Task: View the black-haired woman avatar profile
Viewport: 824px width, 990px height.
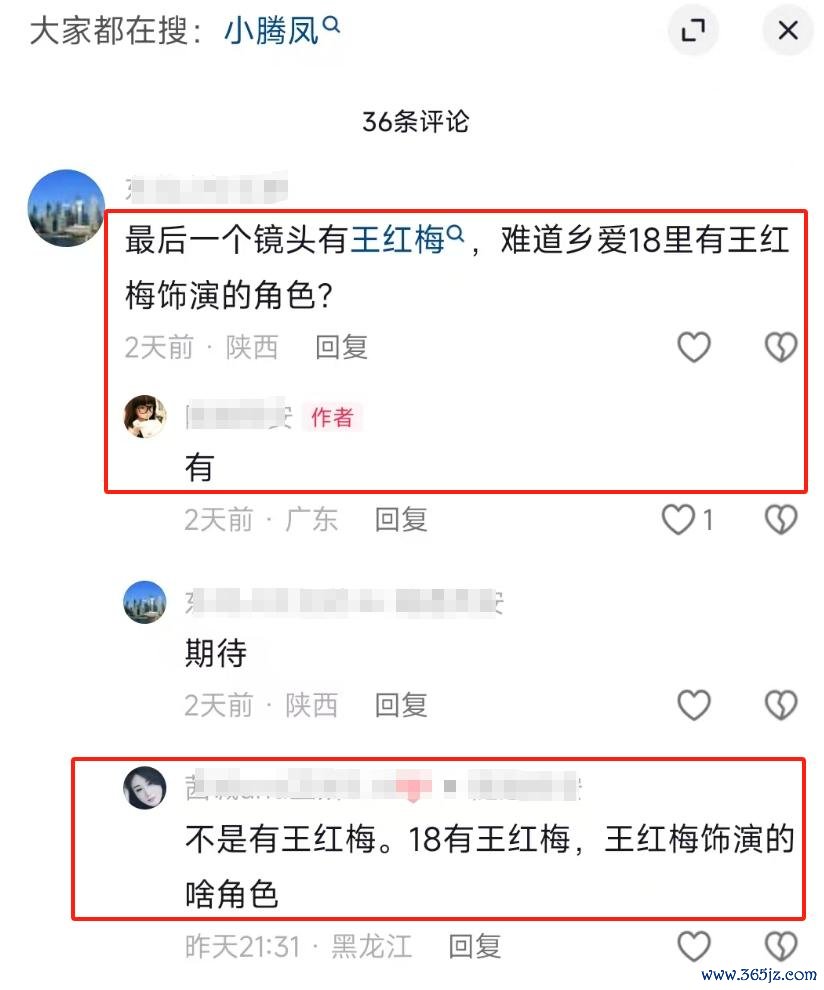Action: (x=145, y=787)
